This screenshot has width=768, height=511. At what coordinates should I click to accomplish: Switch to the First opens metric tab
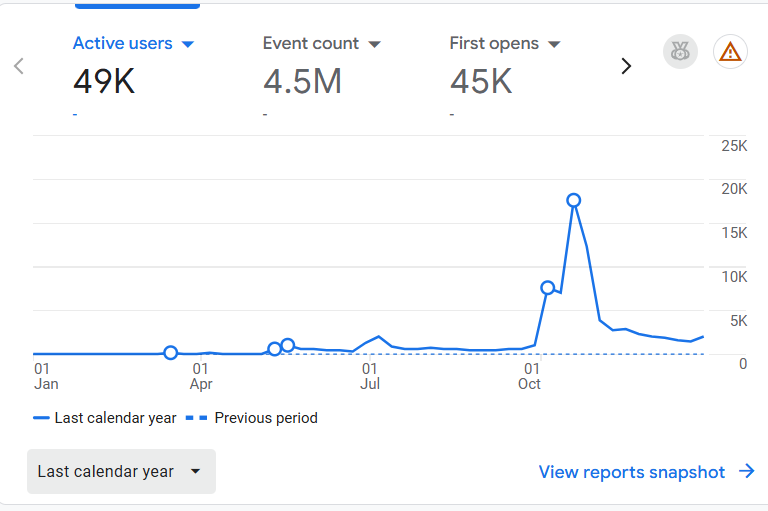coord(494,44)
